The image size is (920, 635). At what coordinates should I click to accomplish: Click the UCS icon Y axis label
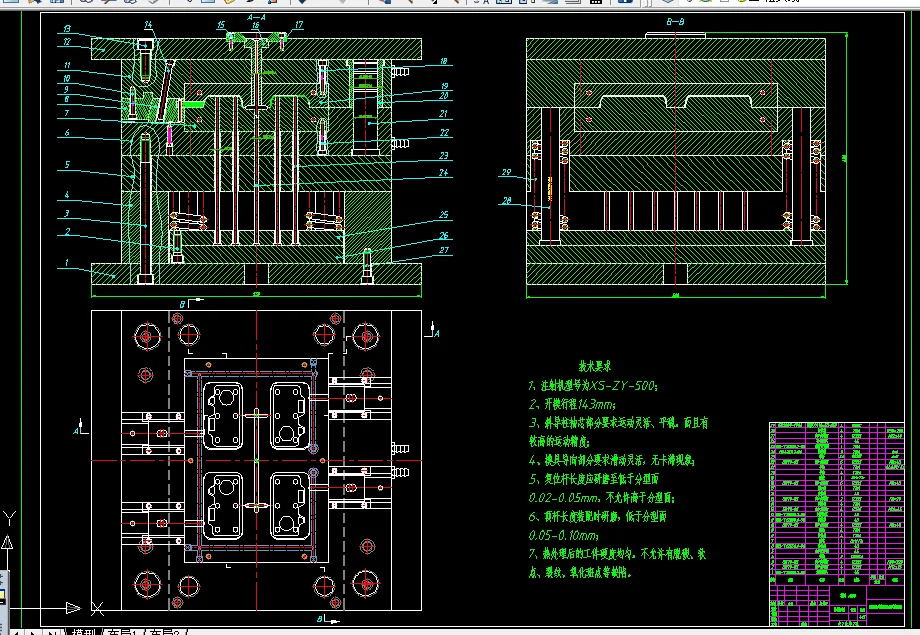(9, 518)
